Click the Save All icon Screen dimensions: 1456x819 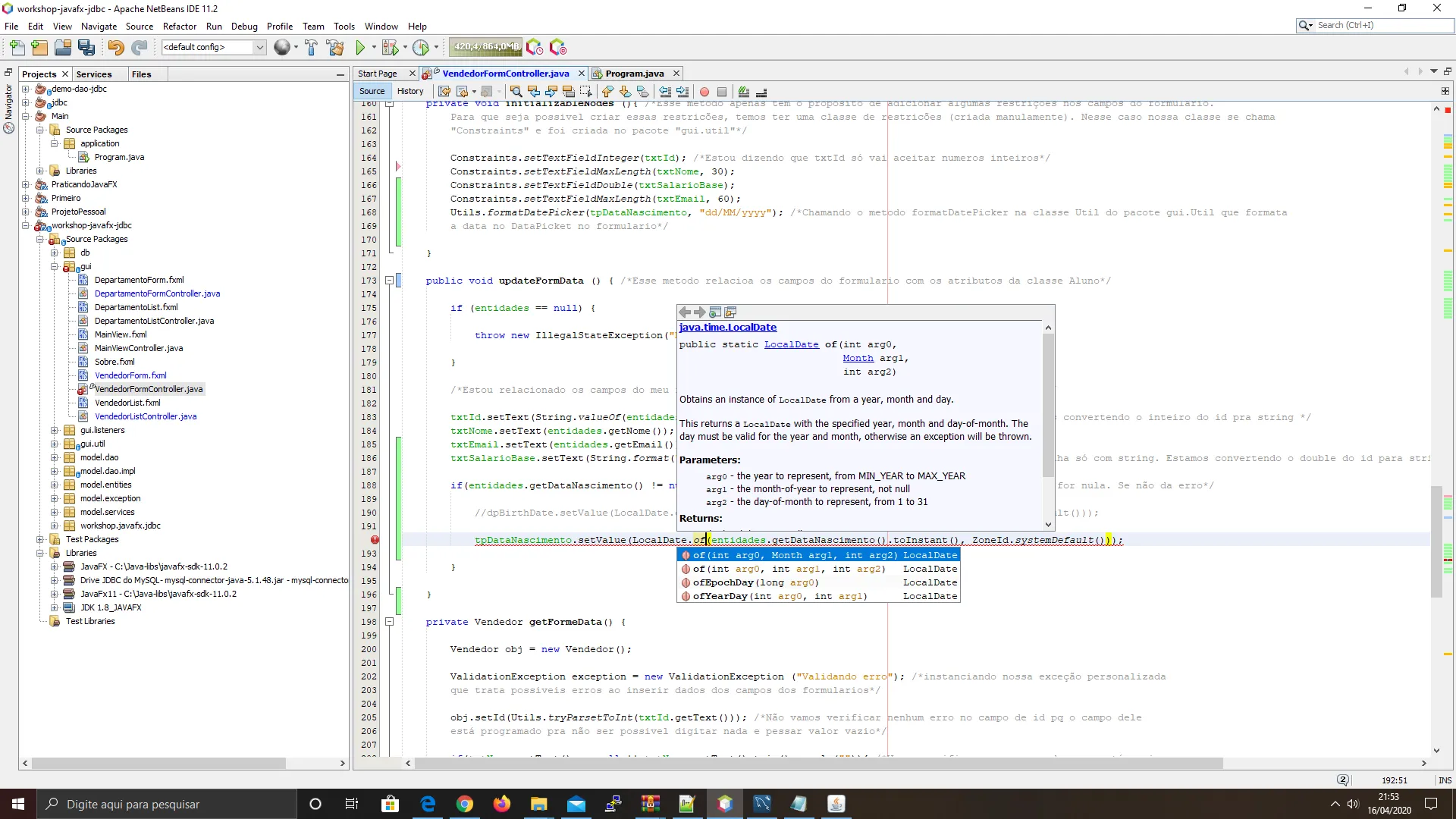point(86,48)
